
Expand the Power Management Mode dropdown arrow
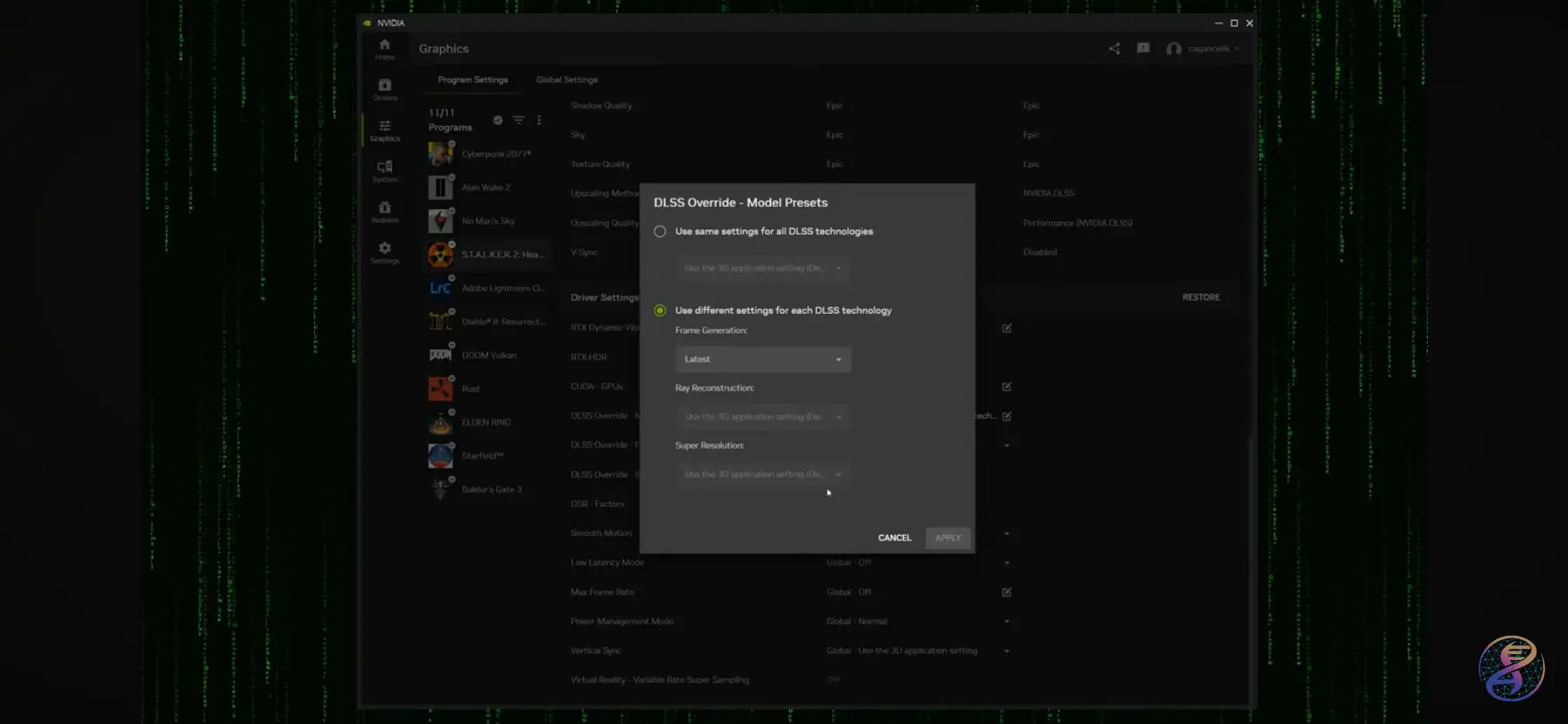coord(1006,622)
